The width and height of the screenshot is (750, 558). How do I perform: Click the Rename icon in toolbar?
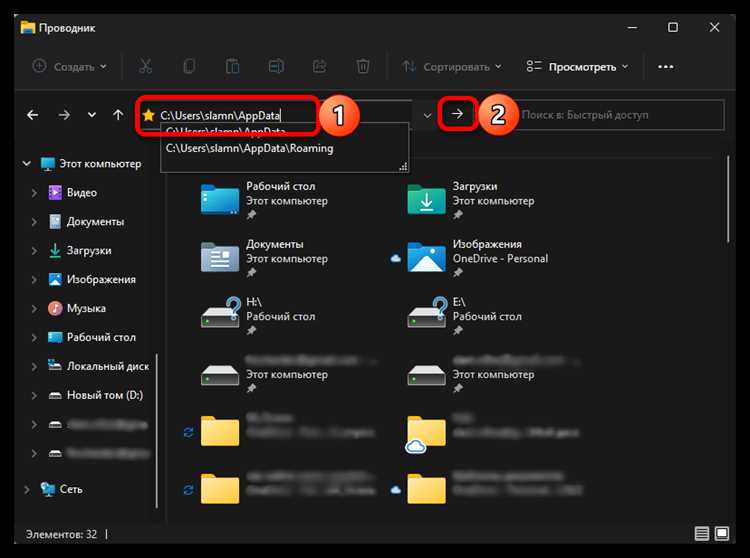[x=276, y=66]
